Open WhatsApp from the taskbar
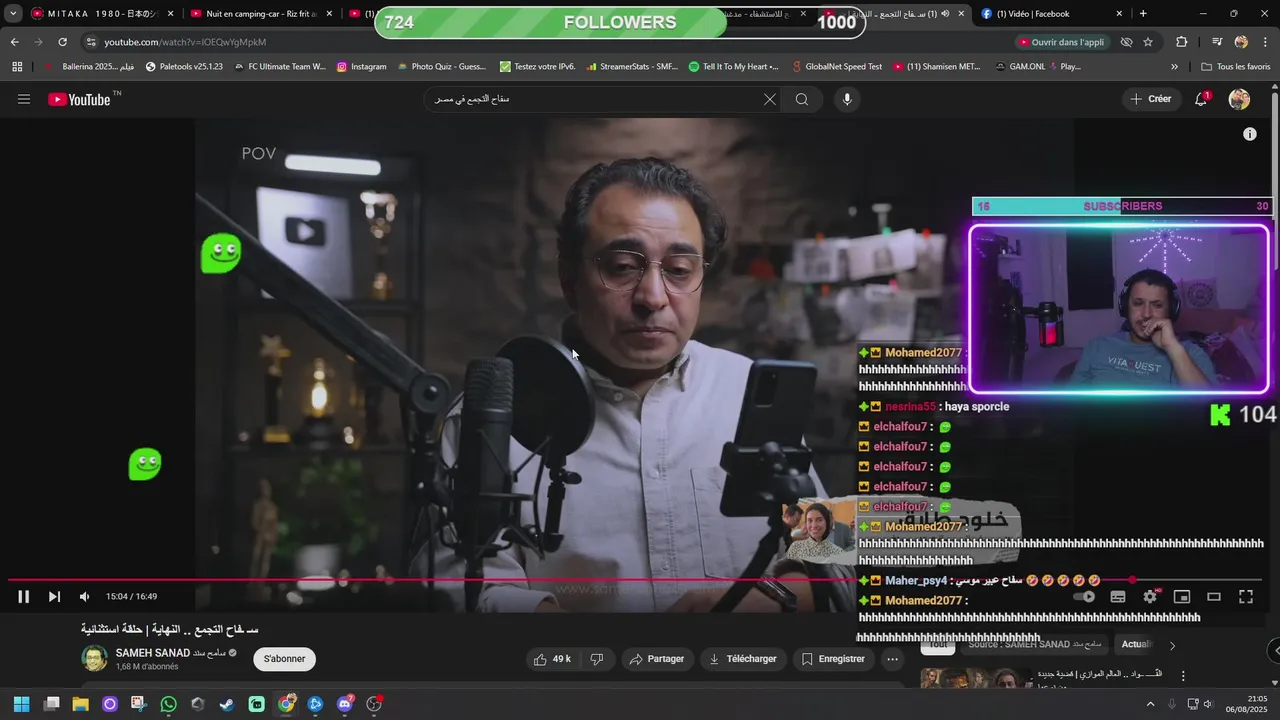The image size is (1280, 720). (168, 704)
